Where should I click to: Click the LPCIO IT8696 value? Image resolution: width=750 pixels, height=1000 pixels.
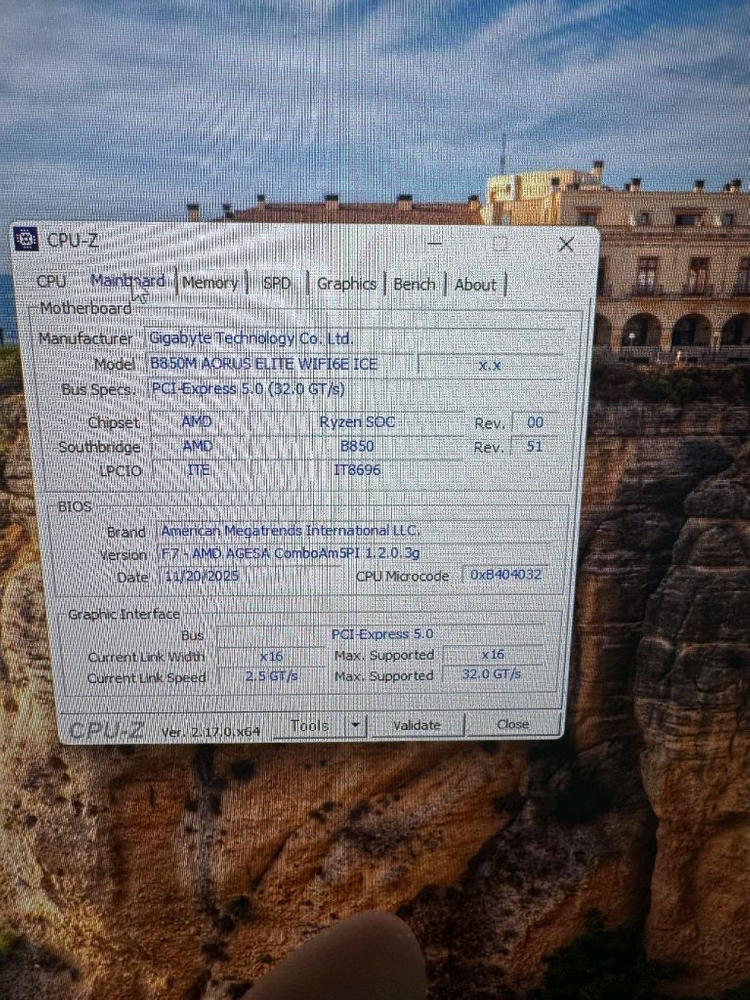tap(357, 470)
